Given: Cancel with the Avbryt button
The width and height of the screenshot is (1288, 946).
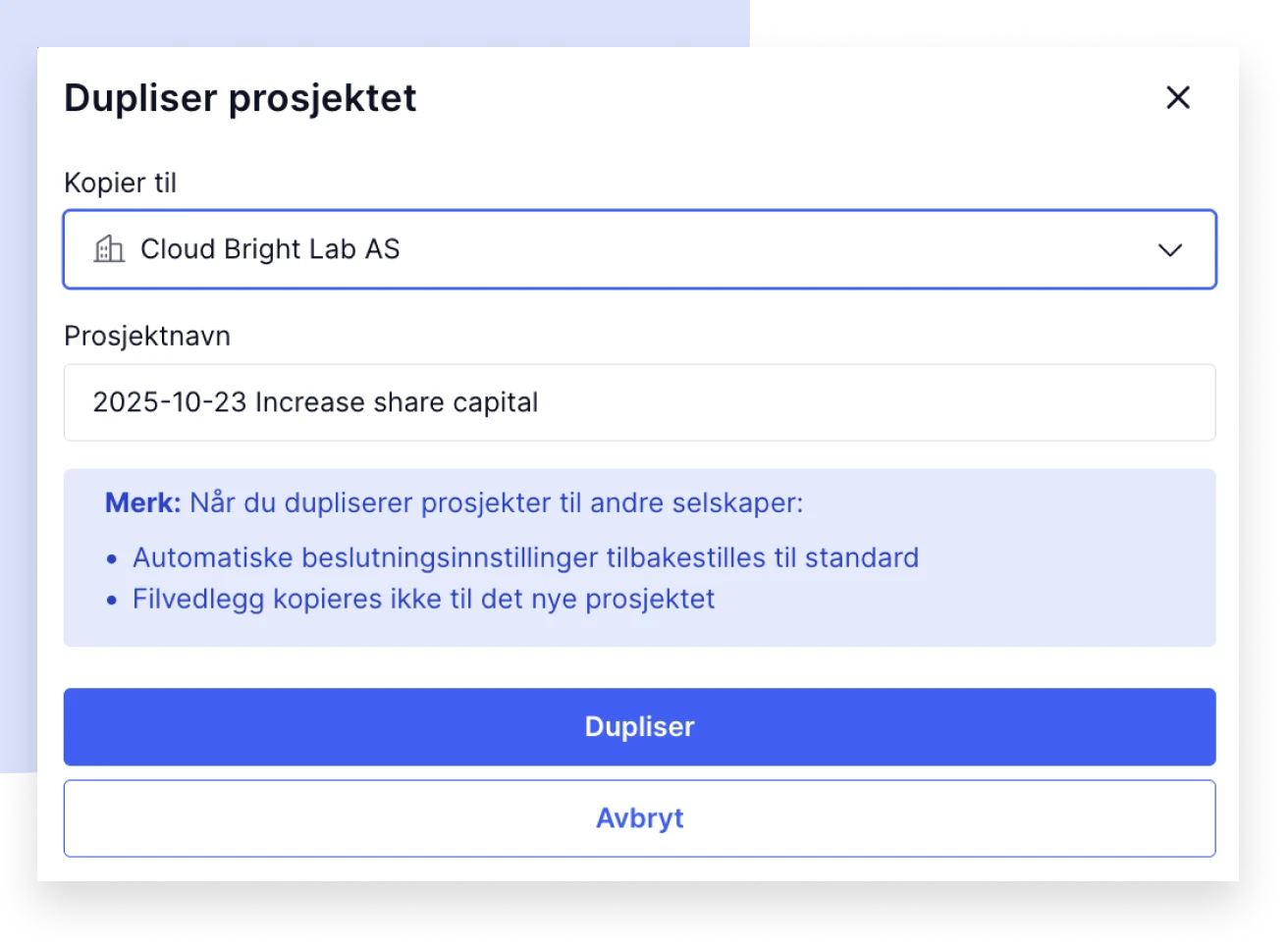Looking at the screenshot, I should point(639,818).
